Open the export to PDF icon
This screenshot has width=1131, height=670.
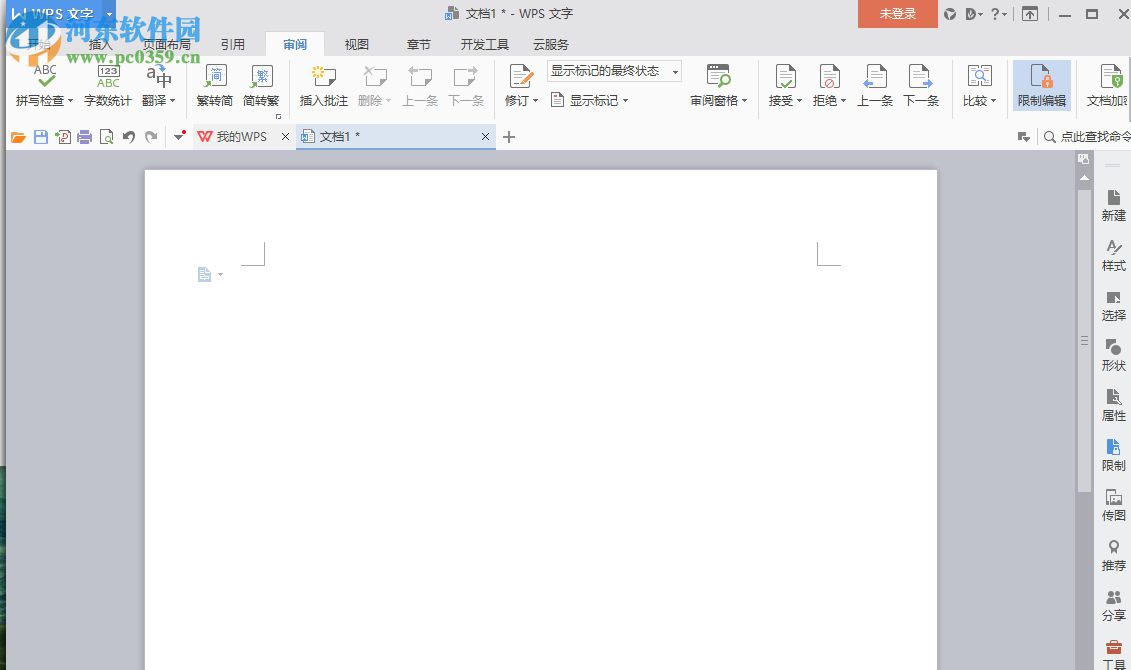coord(63,137)
